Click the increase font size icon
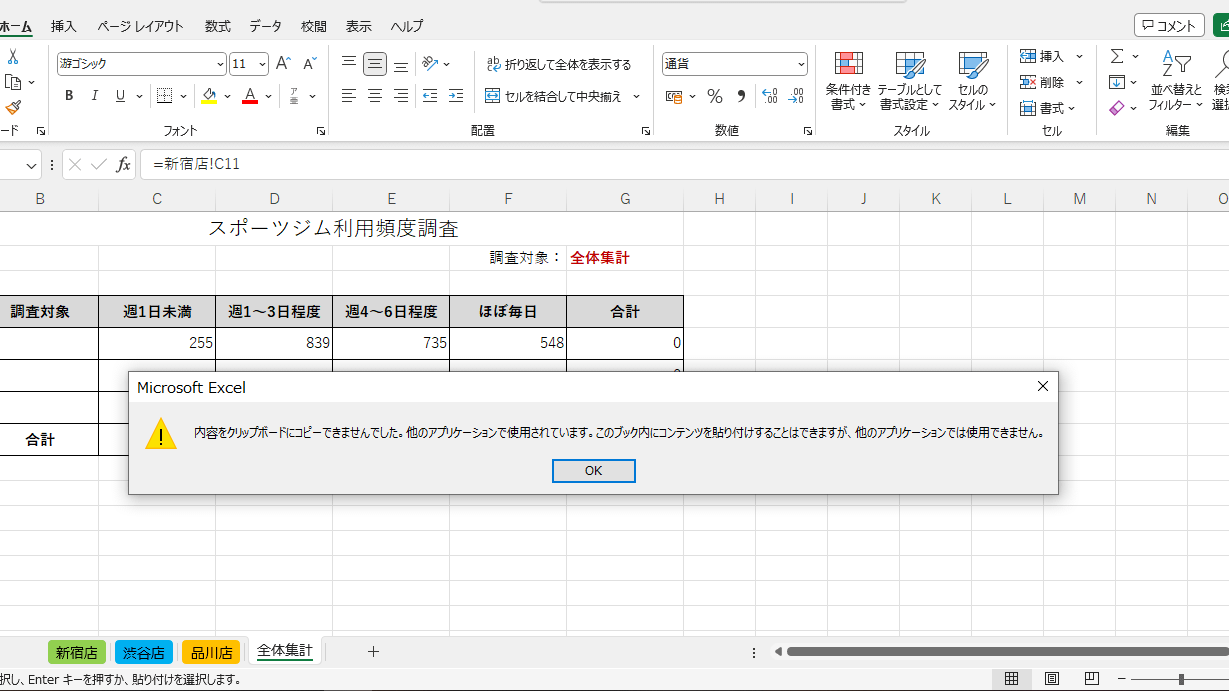 [x=283, y=64]
